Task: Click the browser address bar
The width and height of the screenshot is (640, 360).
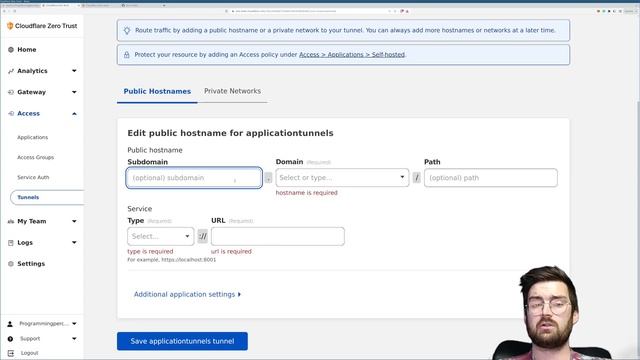Action: pyautogui.click(x=310, y=11)
